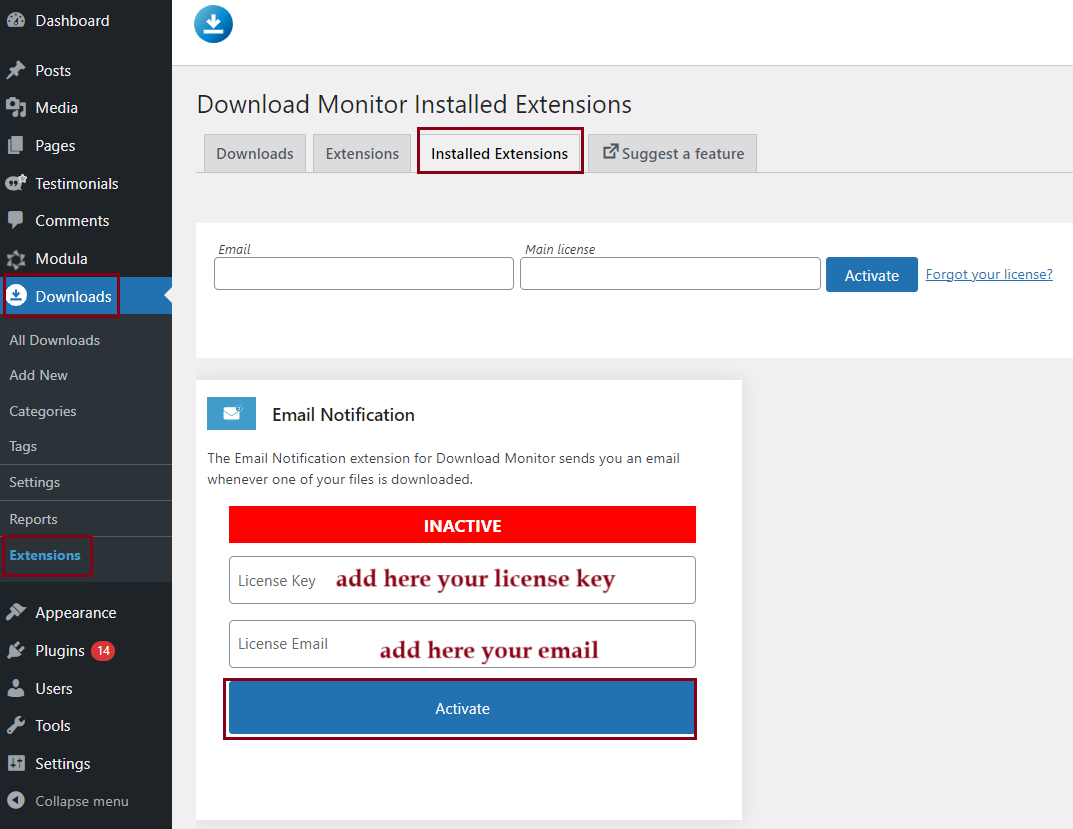Click the Comments speech bubble icon
The height and width of the screenshot is (829, 1073).
(16, 220)
